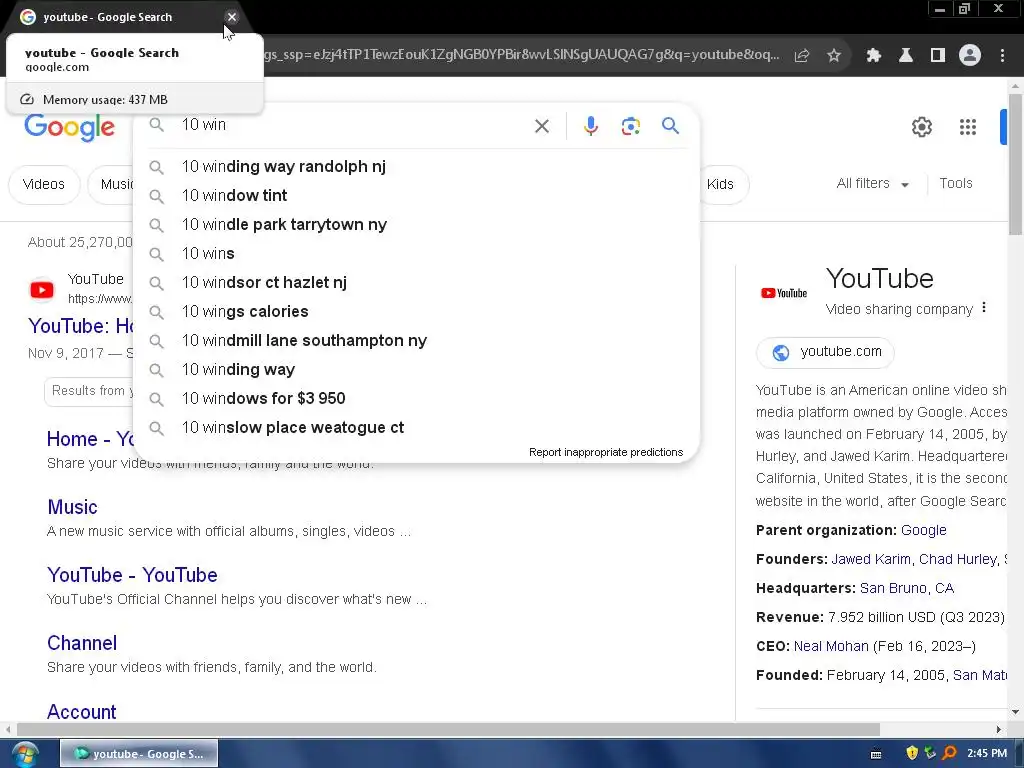Click the horizontal page scrollbar thumb
Viewport: 1024px width, 768px height.
448,729
